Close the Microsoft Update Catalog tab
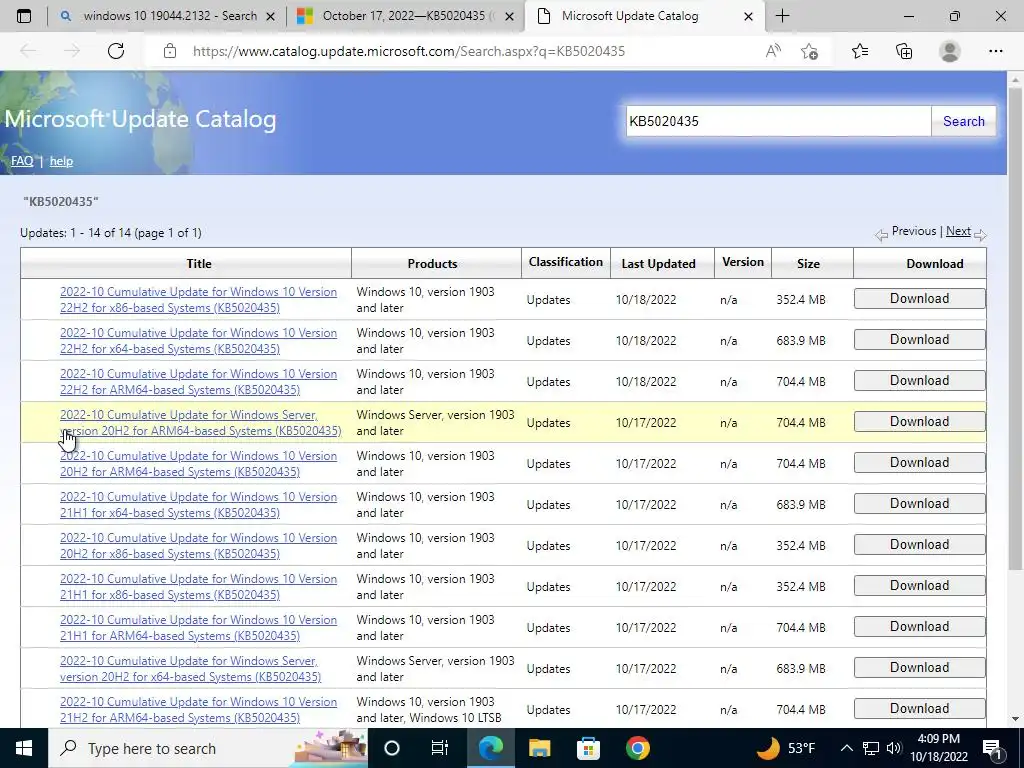 click(749, 16)
